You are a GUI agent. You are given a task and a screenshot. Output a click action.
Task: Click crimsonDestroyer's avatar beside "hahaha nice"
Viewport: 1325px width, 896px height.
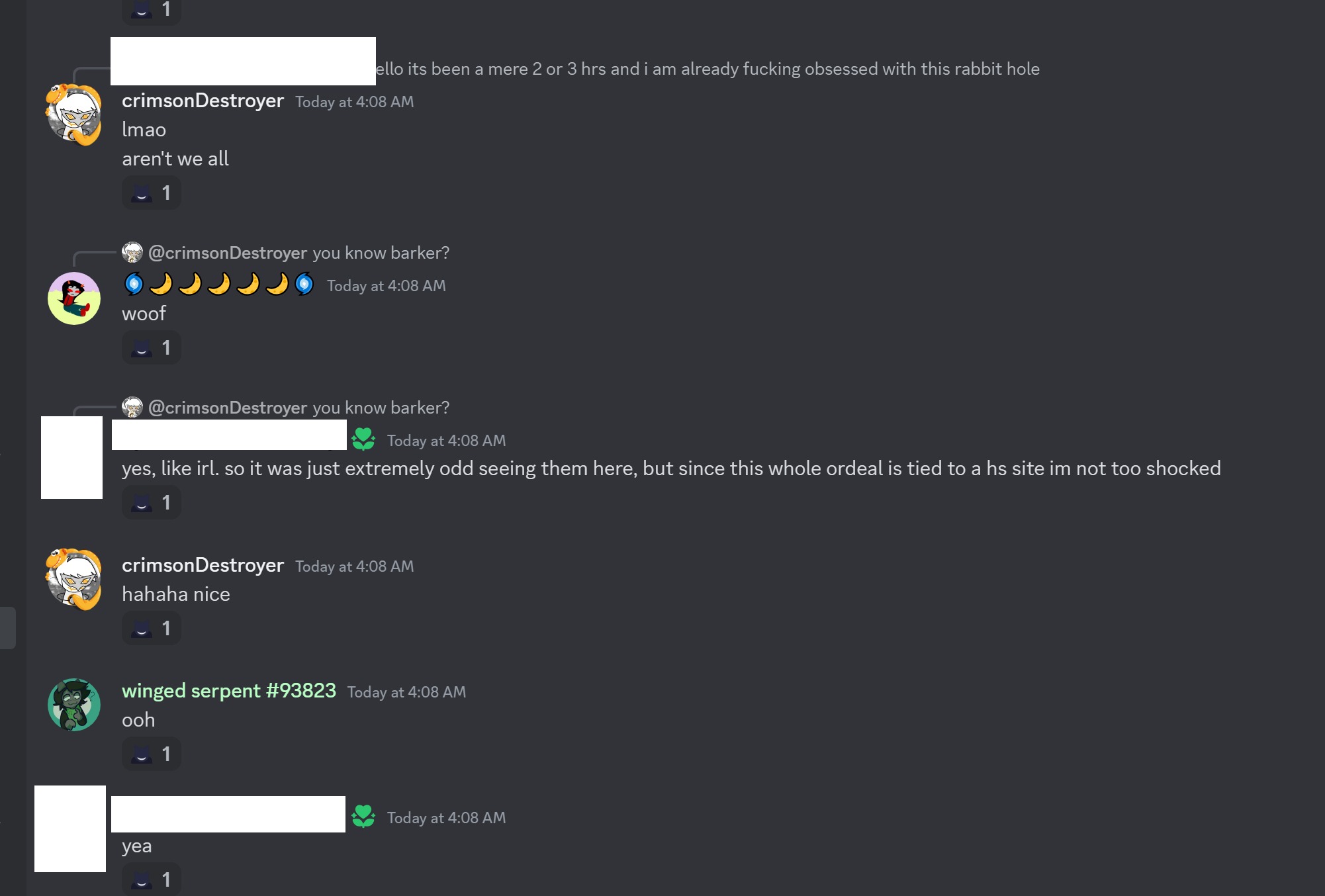tap(73, 579)
